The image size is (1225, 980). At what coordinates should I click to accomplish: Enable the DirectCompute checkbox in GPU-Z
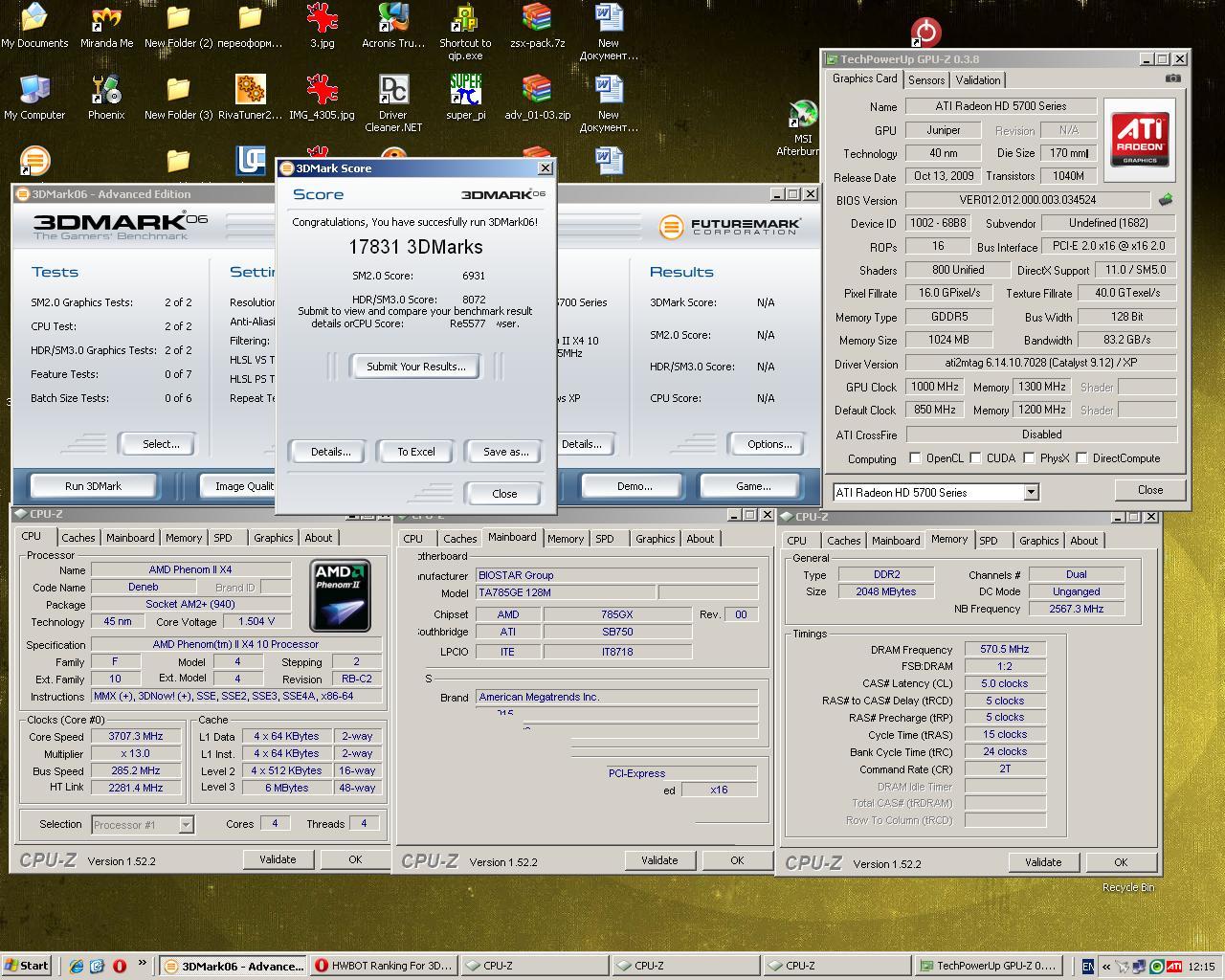pos(1081,458)
